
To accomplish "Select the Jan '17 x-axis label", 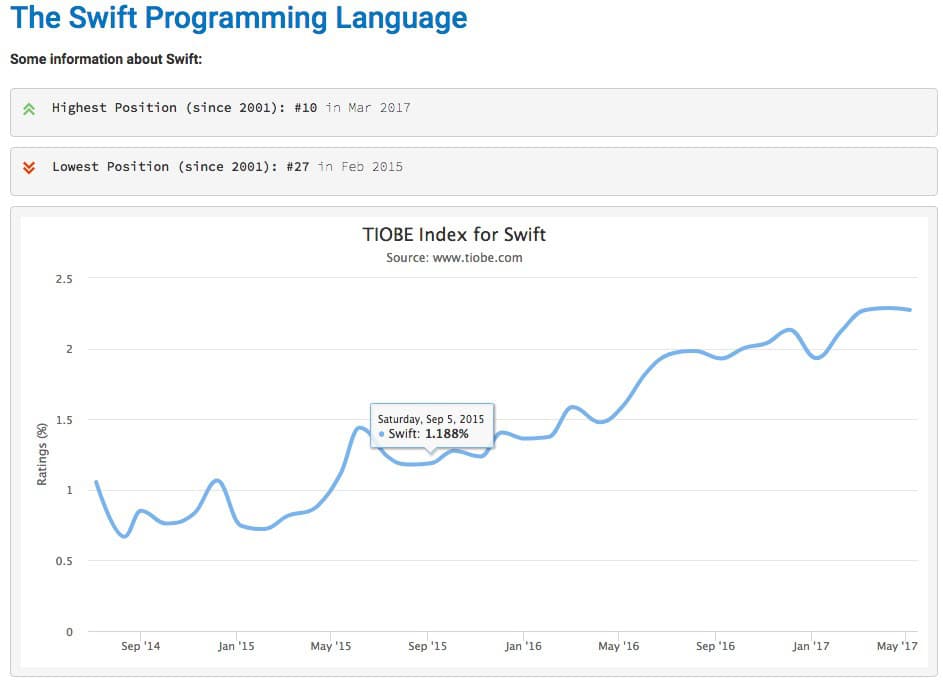I will (x=811, y=646).
